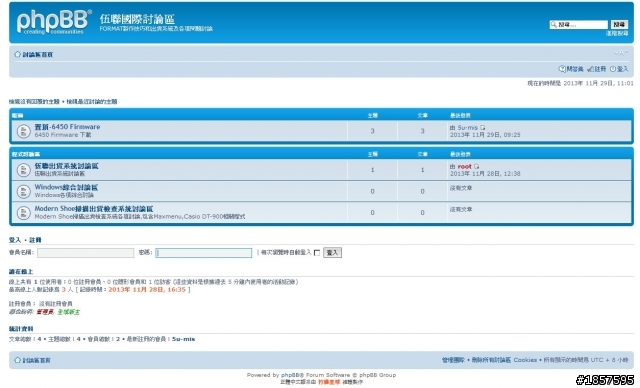Toggle the auto-login checkbox

click(x=317, y=253)
